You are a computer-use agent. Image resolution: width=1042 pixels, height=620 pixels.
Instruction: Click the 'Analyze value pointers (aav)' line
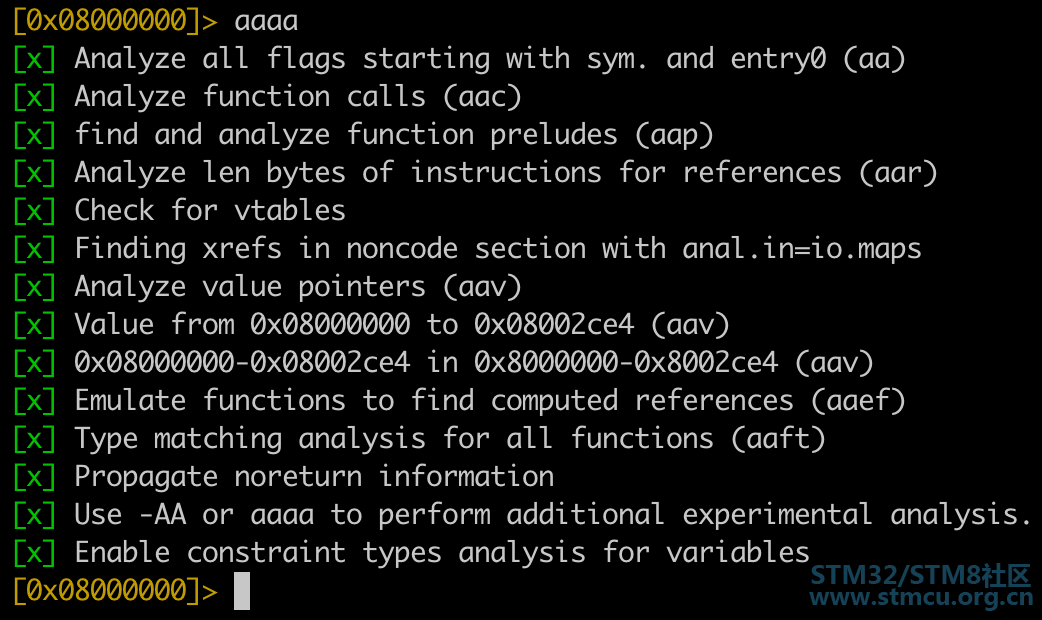pos(298,286)
